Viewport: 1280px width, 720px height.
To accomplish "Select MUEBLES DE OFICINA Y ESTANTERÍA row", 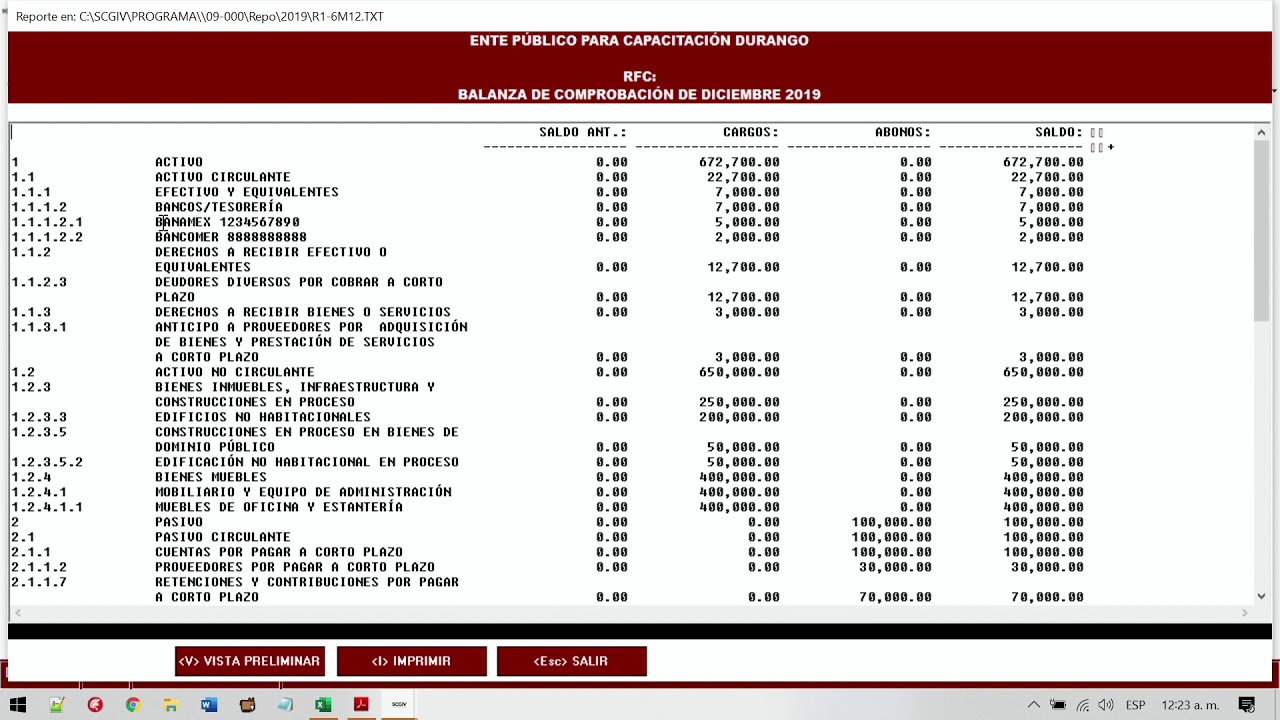I will [x=279, y=507].
